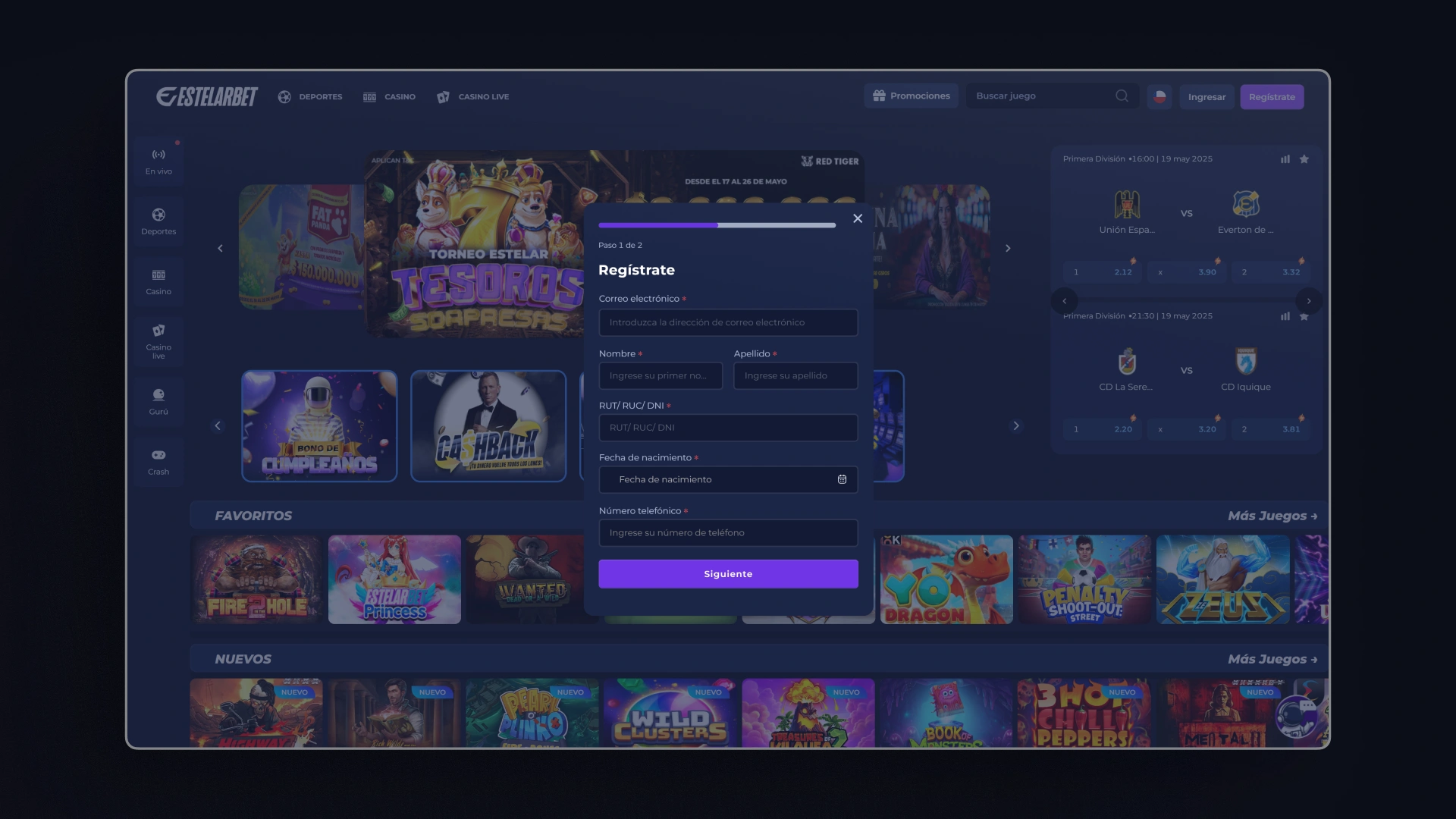1456x819 pixels.
Task: Select the 3.81 odds for CD Iquique
Action: [x=1271, y=428]
